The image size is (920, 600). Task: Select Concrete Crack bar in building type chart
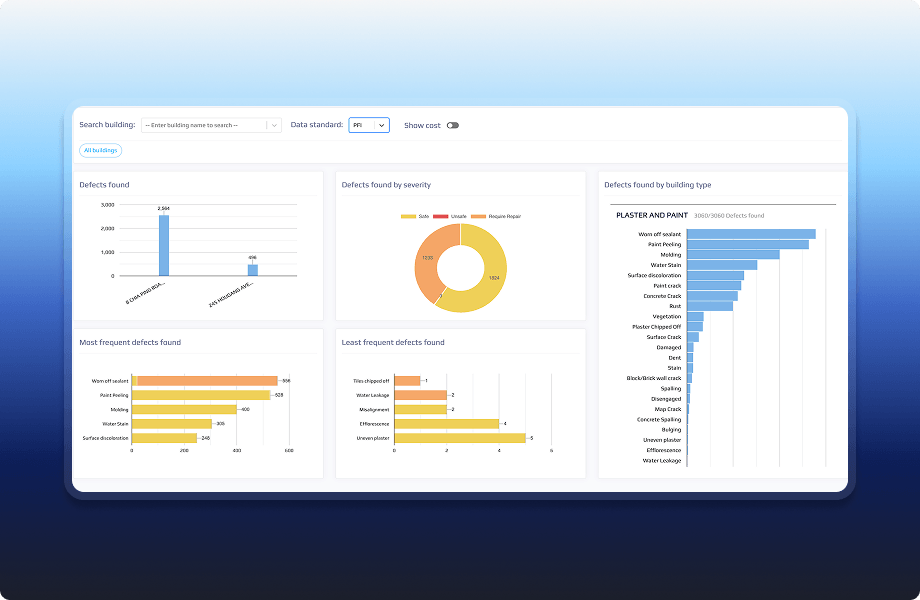click(x=712, y=296)
